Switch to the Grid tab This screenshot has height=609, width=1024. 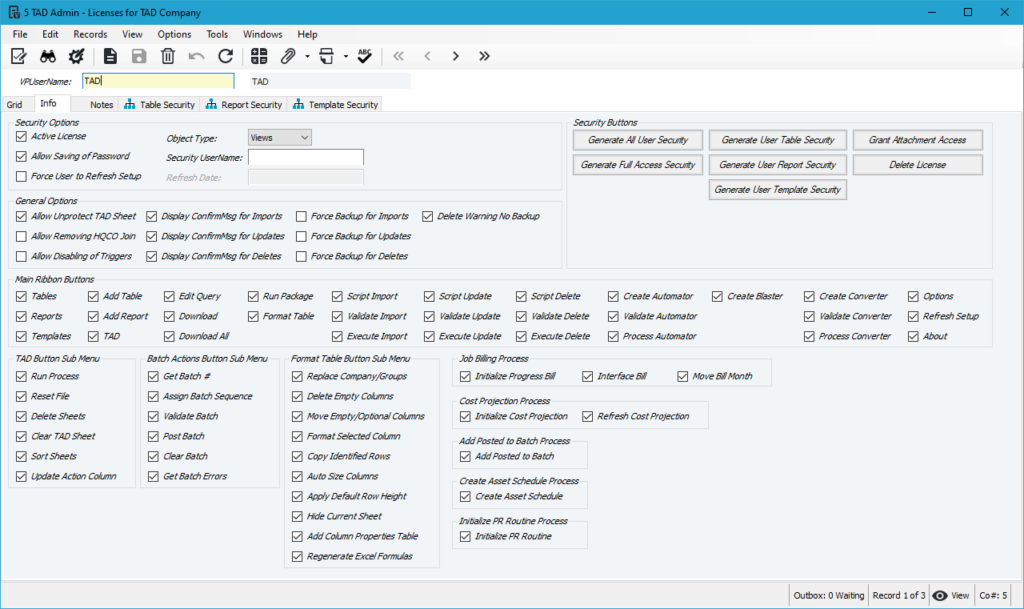(x=14, y=104)
